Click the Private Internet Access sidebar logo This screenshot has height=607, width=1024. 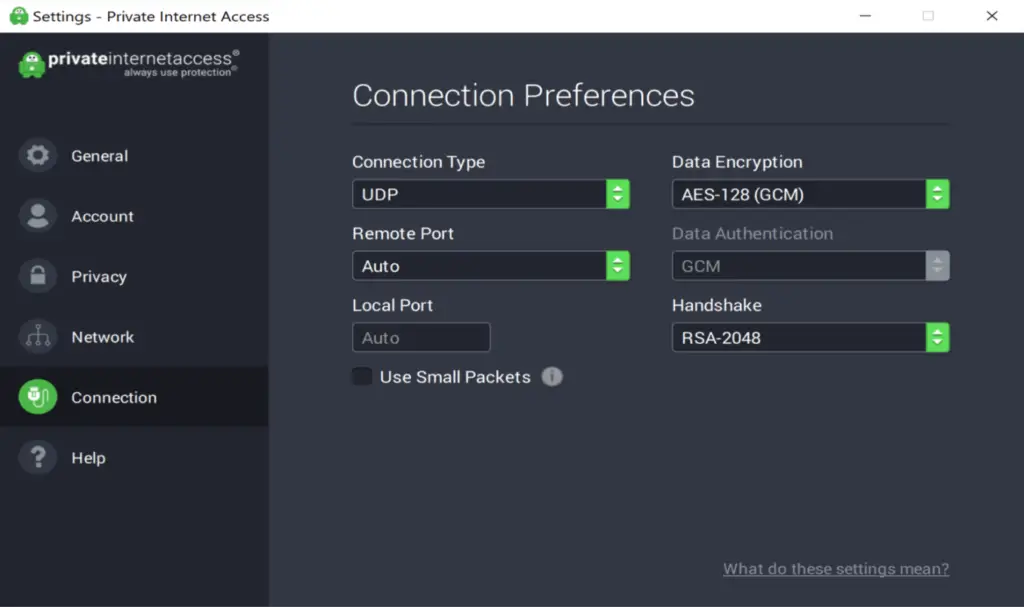pos(129,64)
